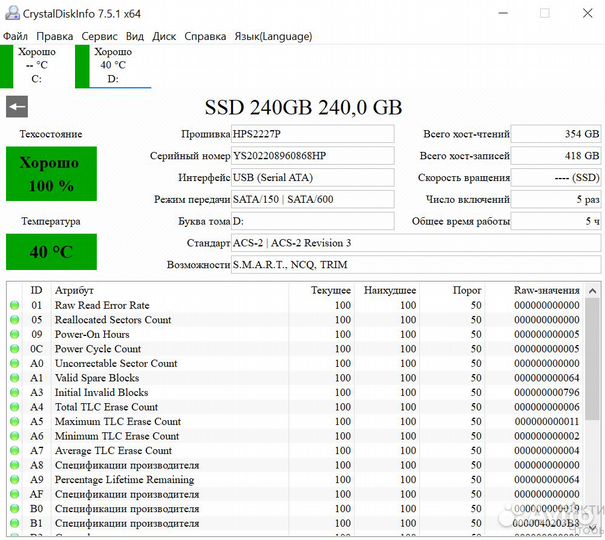This screenshot has height=540, width=605.
Task: Click the serial number field YS202208960868HP
Action: 313,155
